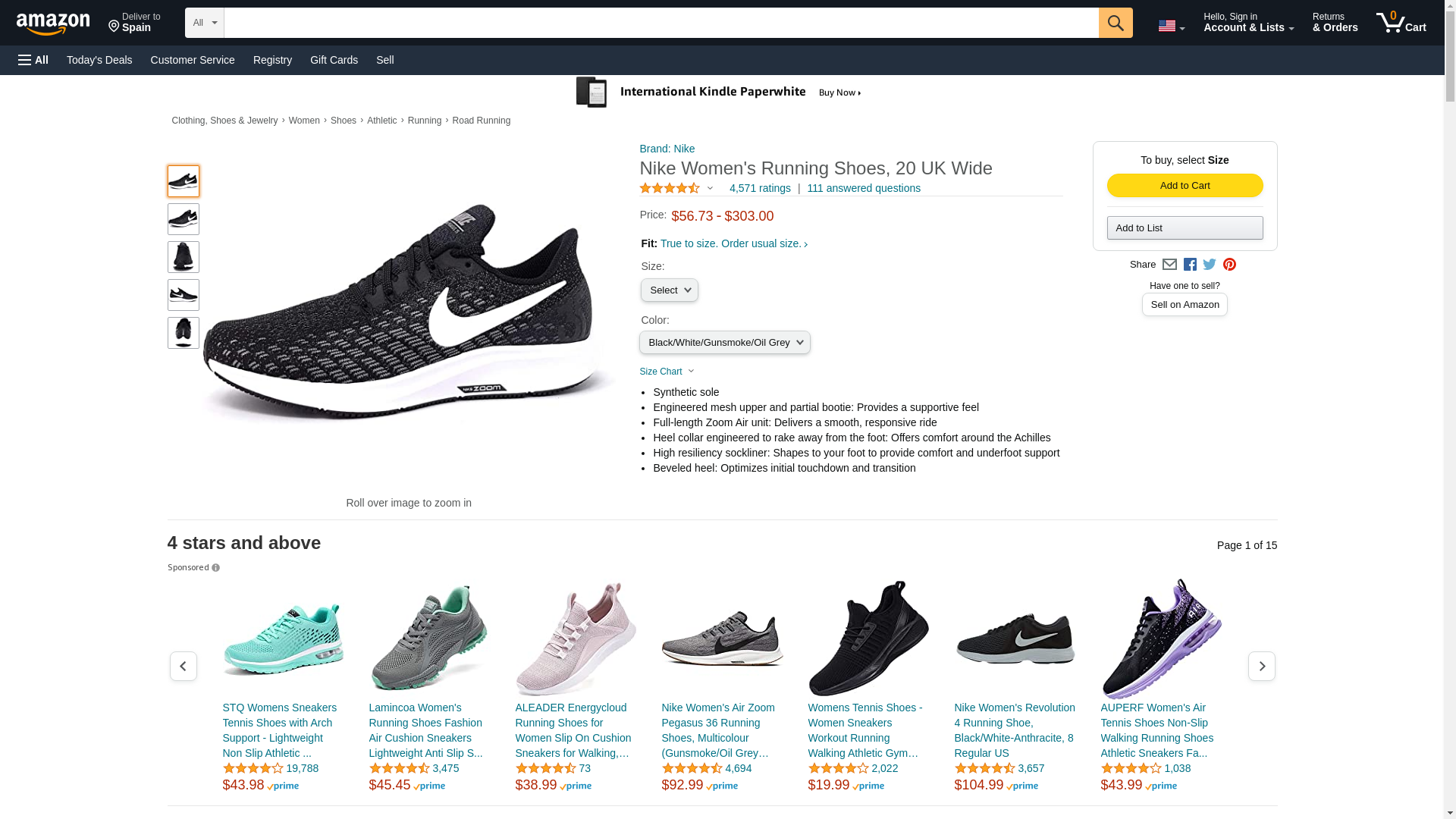Open the Color dropdown for Black/White/Gunsmoke

(724, 343)
